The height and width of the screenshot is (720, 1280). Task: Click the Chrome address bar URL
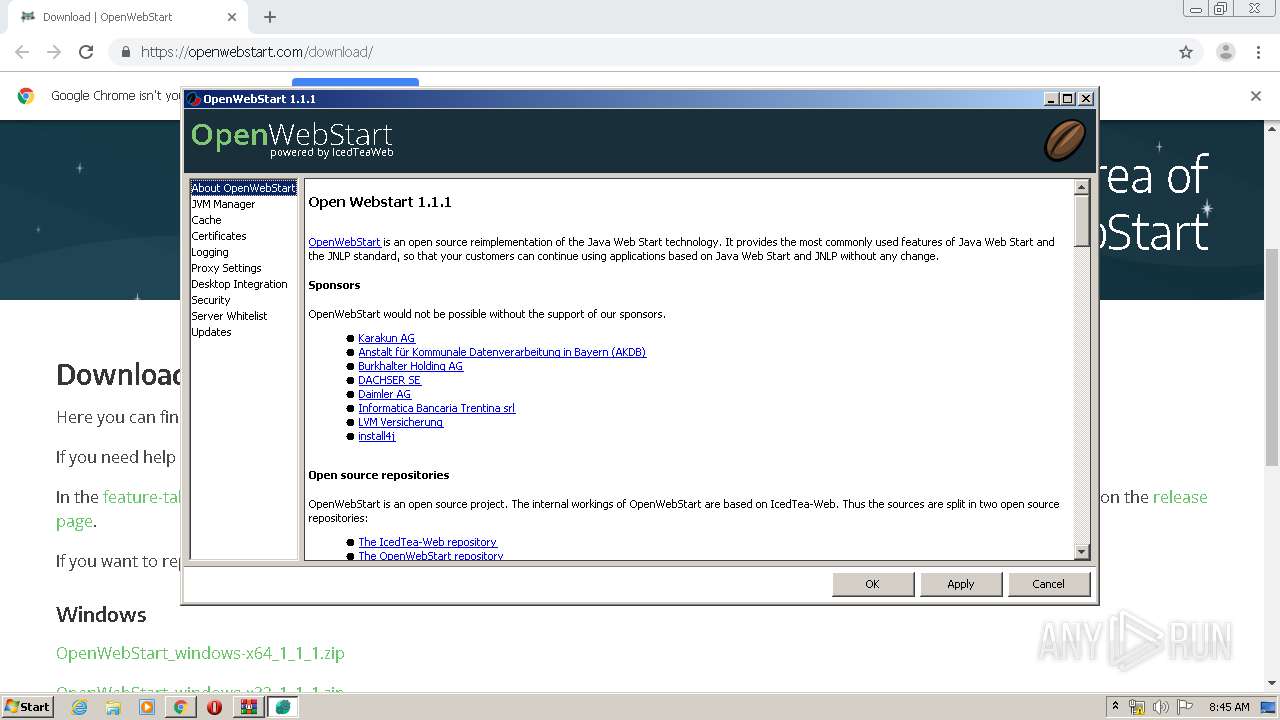pyautogui.click(x=257, y=52)
